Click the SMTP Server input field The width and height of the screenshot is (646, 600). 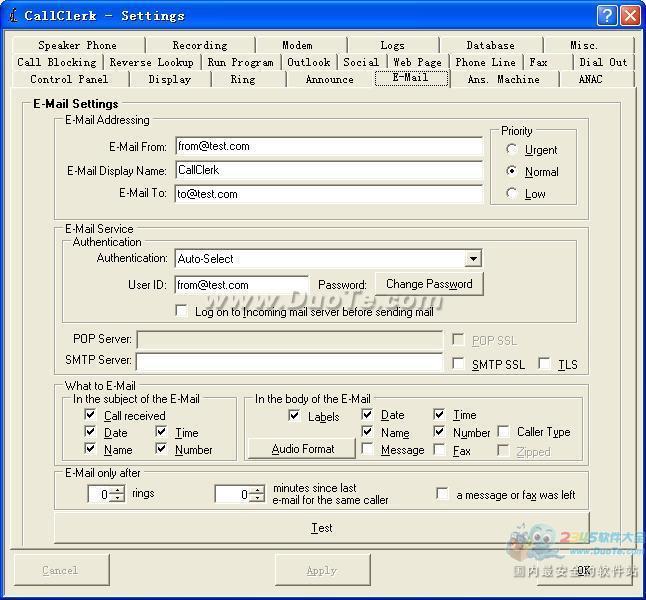click(x=288, y=361)
